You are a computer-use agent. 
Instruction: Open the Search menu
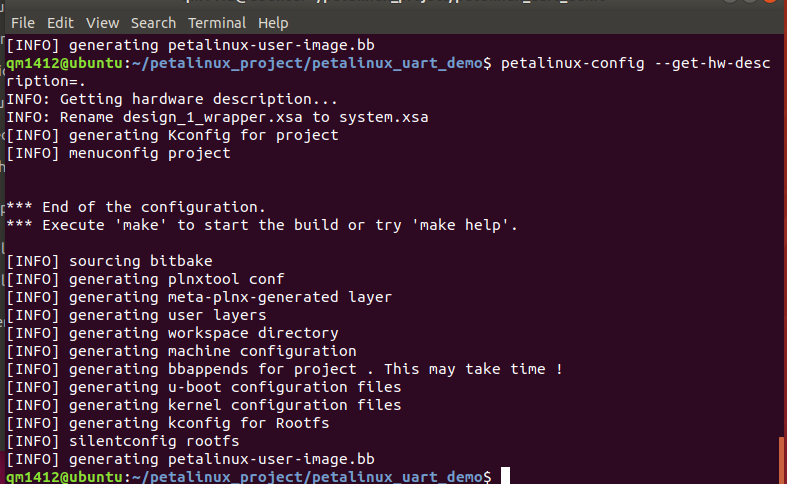(x=154, y=23)
